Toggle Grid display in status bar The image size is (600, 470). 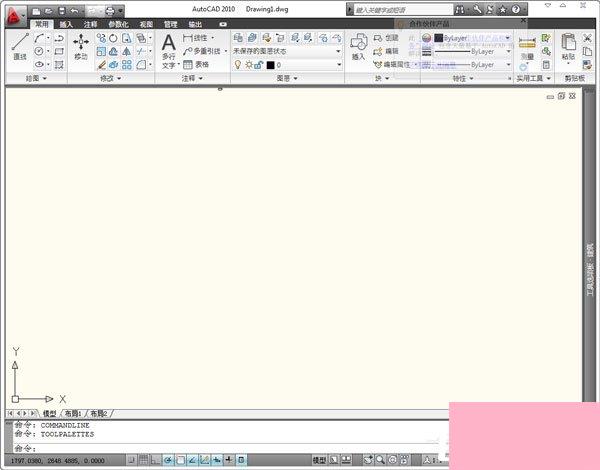tap(143, 460)
